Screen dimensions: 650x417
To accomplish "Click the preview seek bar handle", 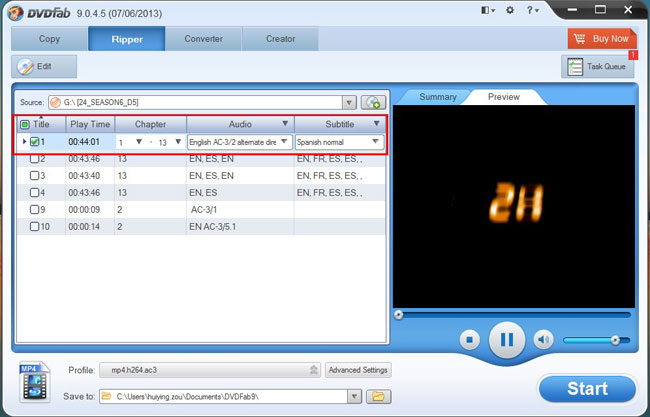I will click(399, 315).
